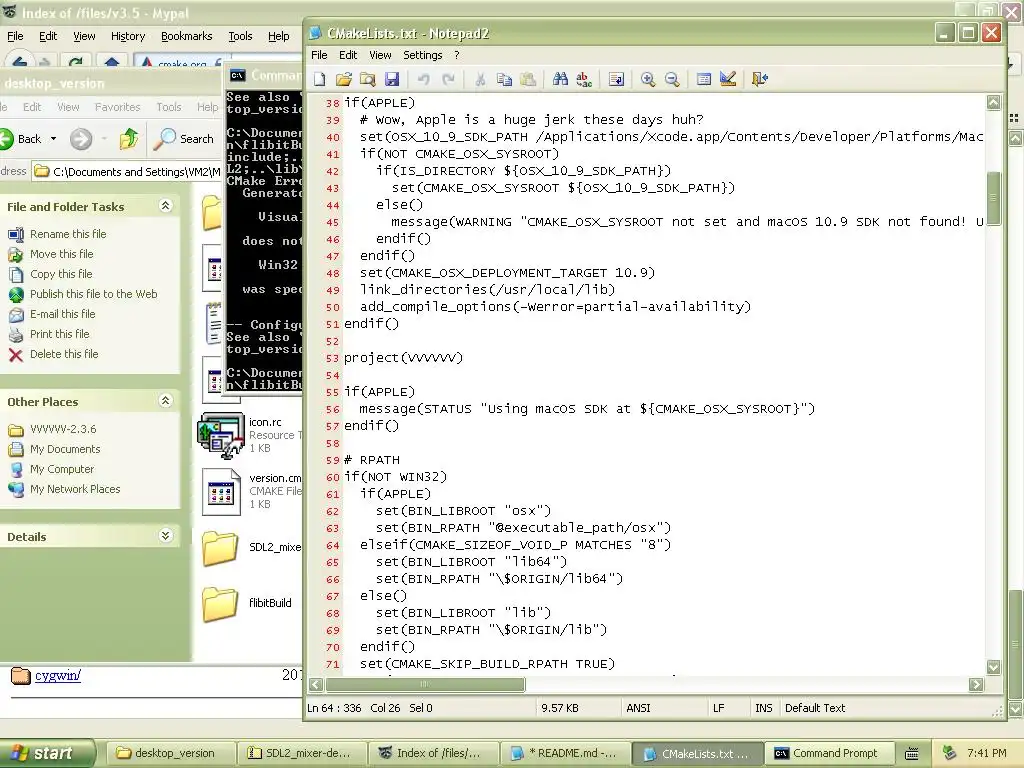The image size is (1024, 768).
Task: Open Notepad2 View menu
Action: 380,55
